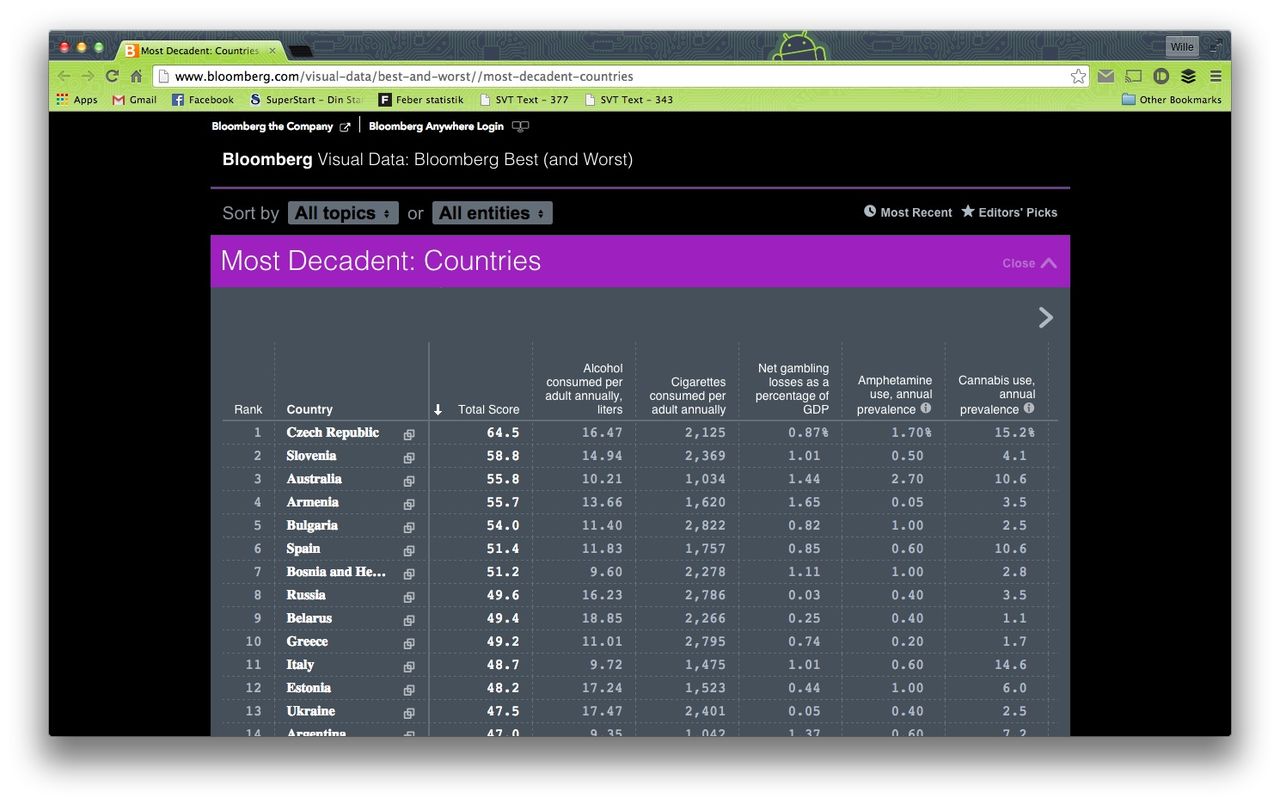Open Australia details popup icon
Screen dimensions: 1280x804
[409, 481]
